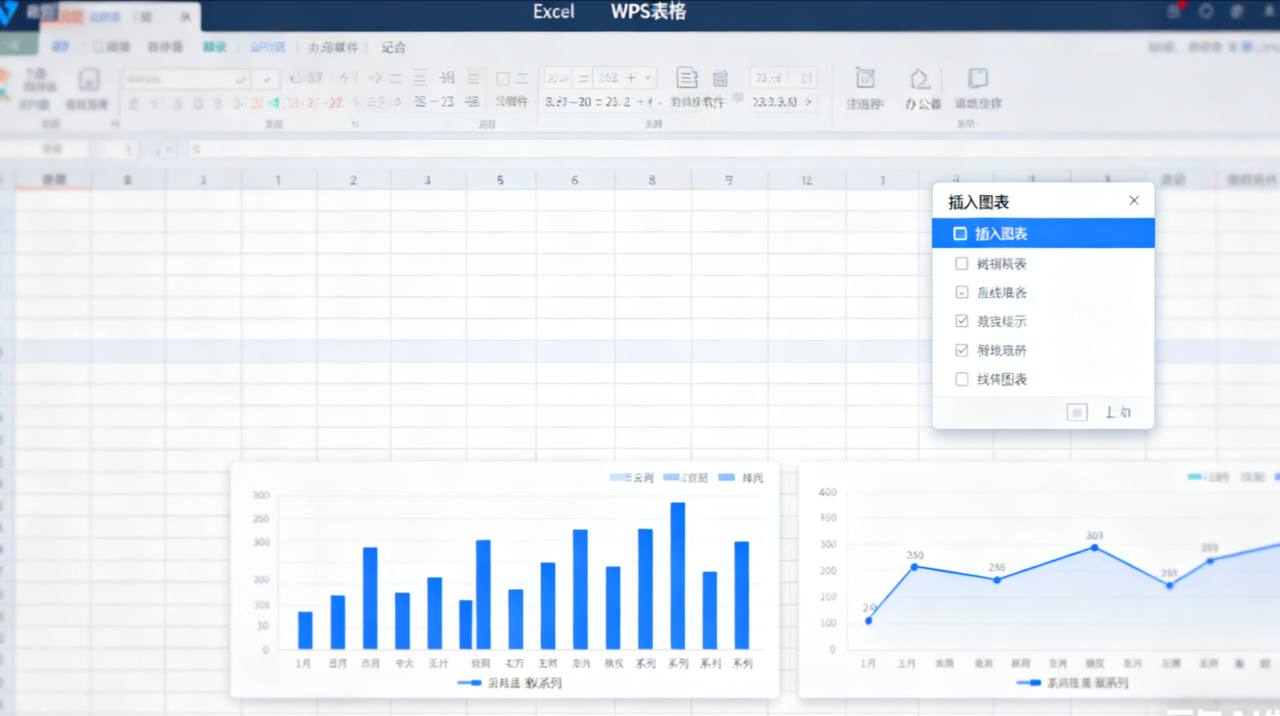Open the 记合 ribbon tab
1280x716 pixels.
coord(393,47)
